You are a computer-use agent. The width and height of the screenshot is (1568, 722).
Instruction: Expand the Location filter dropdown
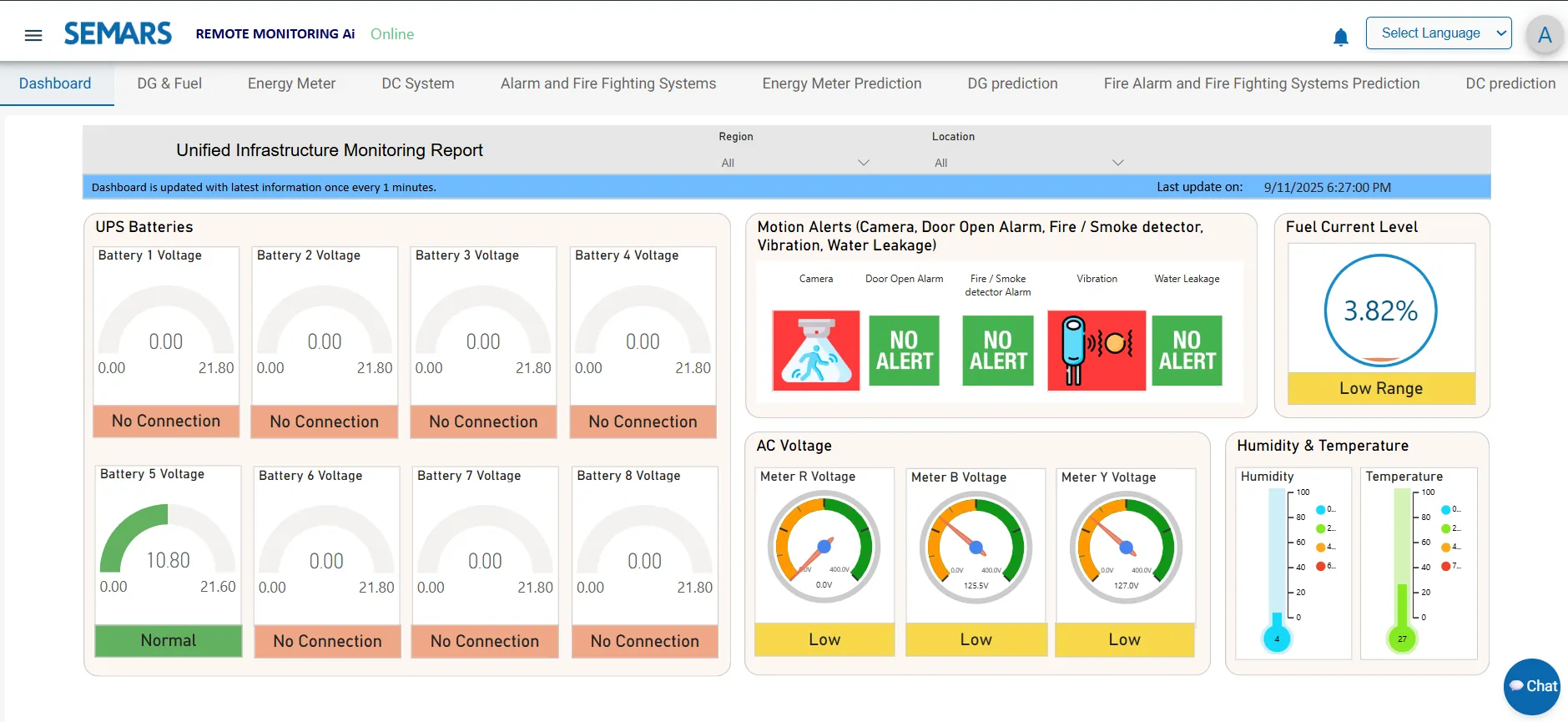pos(1028,163)
